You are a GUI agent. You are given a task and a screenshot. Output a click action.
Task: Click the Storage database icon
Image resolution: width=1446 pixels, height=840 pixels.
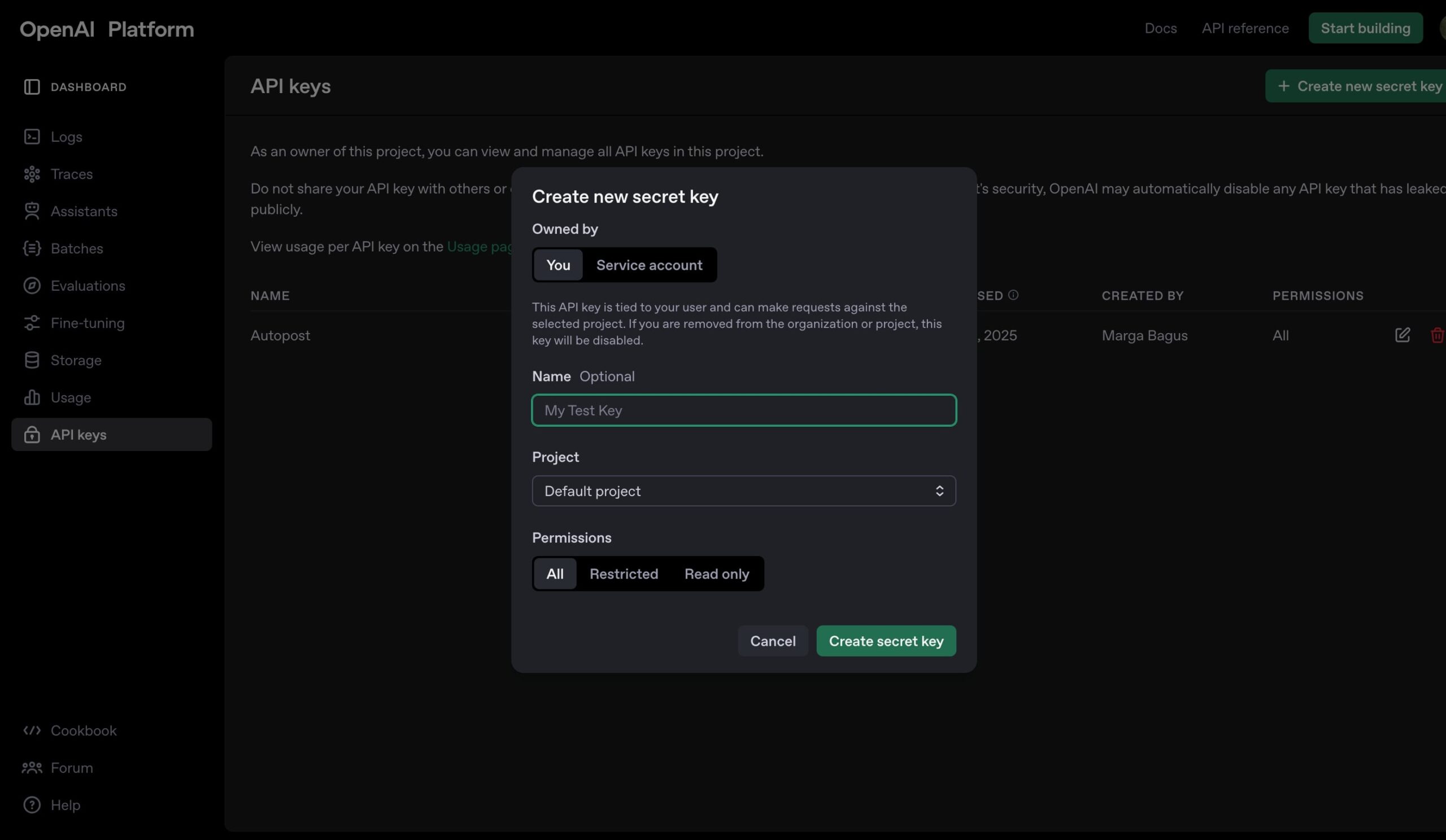[32, 360]
